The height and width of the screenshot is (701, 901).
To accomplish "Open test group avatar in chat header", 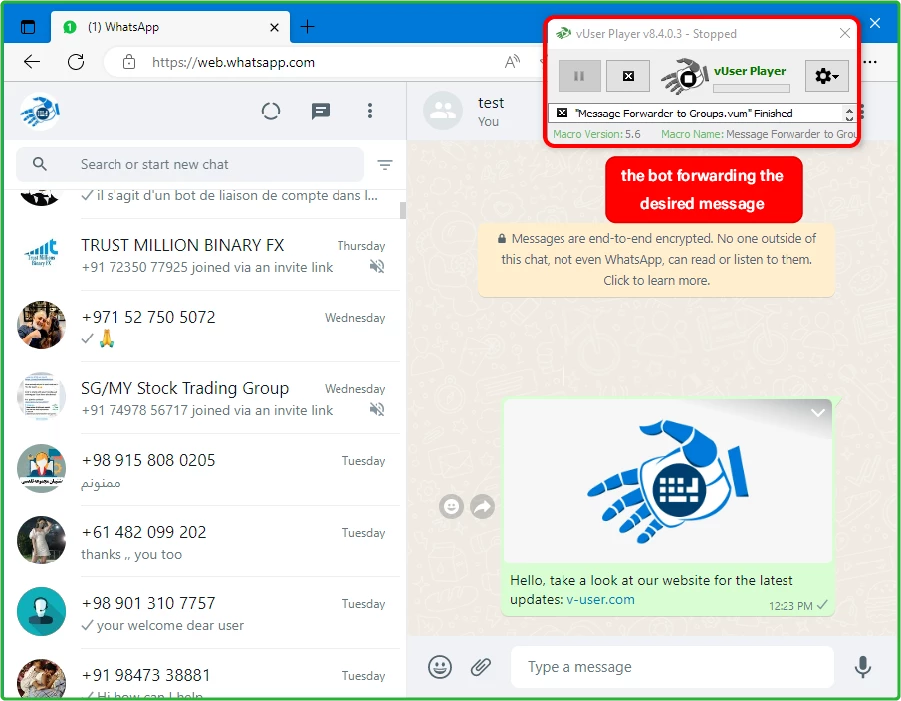I will pyautogui.click(x=443, y=110).
